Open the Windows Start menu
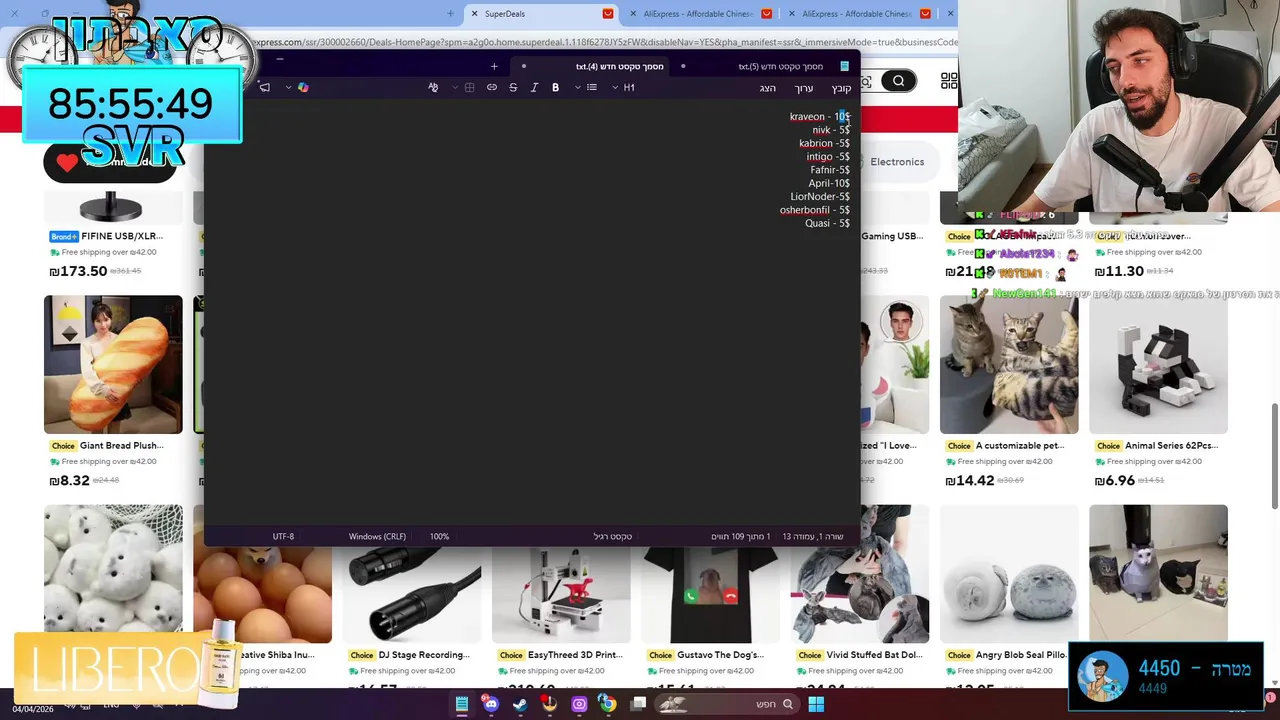The height and width of the screenshot is (720, 1280). (x=816, y=704)
